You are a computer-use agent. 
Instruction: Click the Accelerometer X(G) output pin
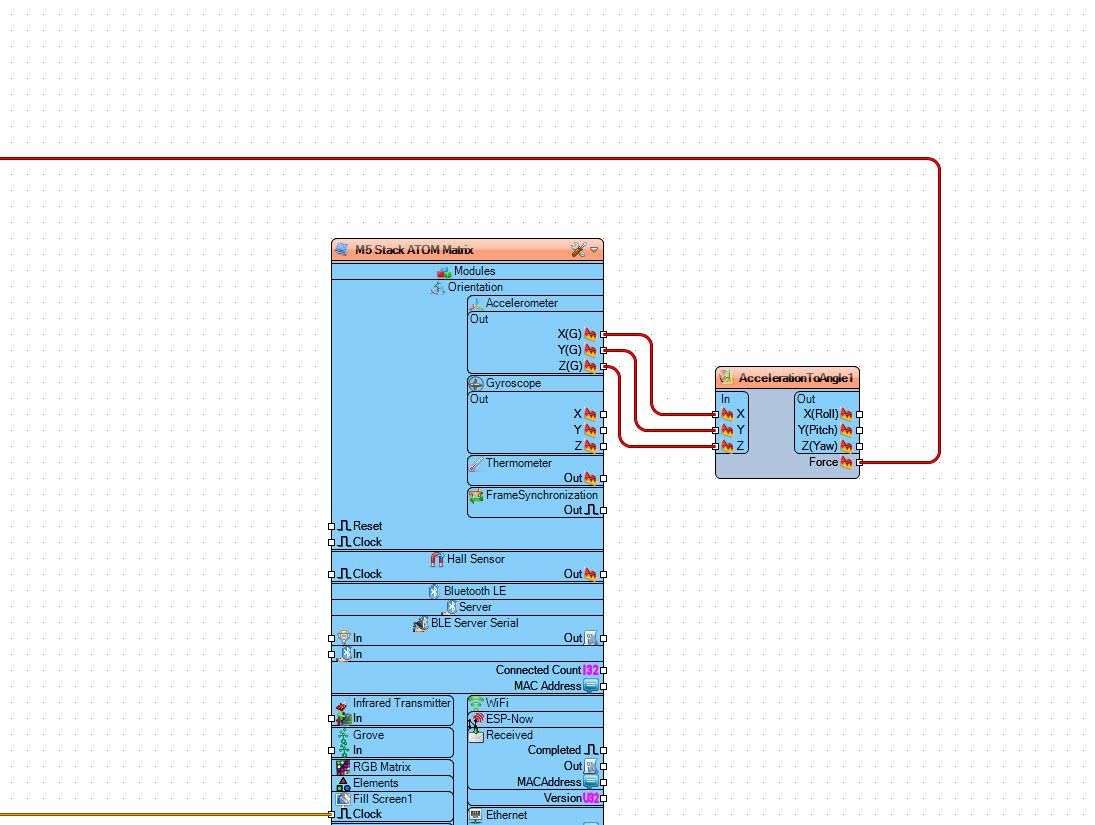(x=604, y=335)
